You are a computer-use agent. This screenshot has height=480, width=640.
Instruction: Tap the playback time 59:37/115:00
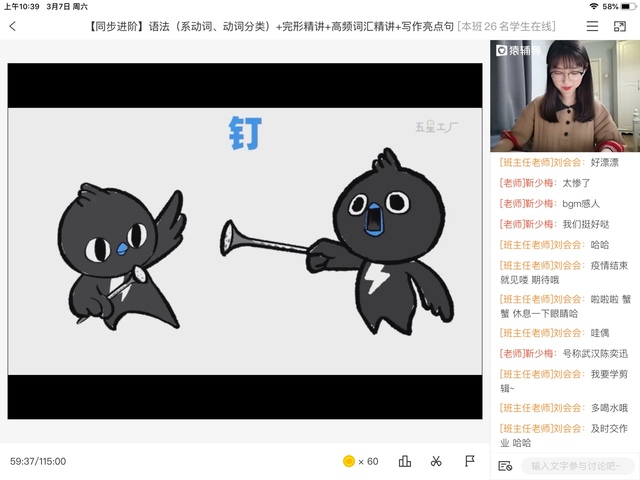click(x=38, y=461)
